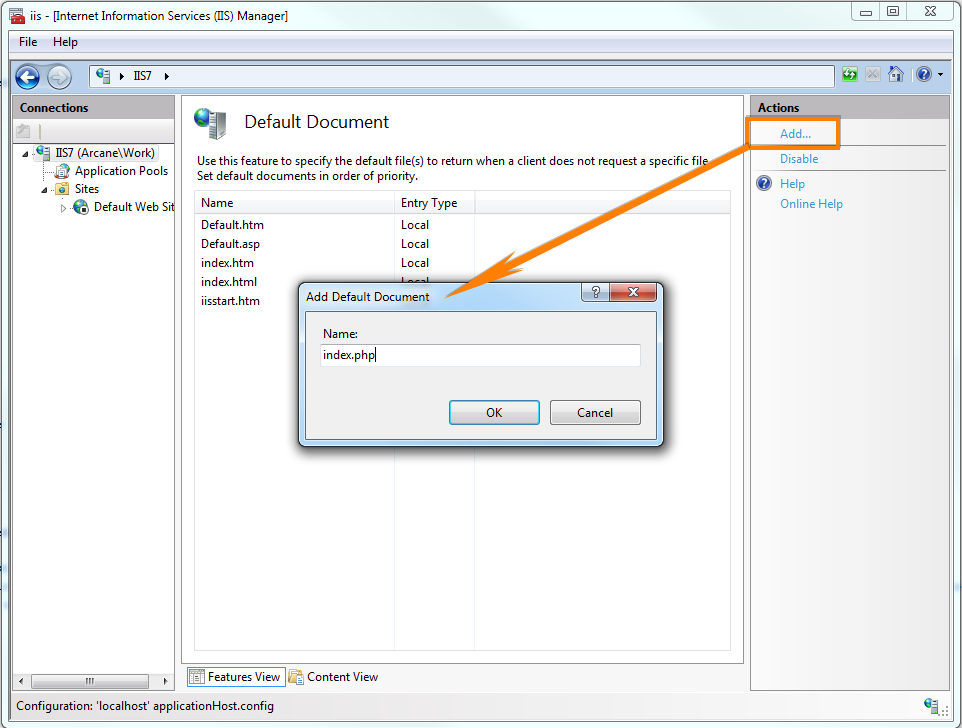Click the dialog's question mark help button
This screenshot has height=728, width=962.
pyautogui.click(x=595, y=293)
